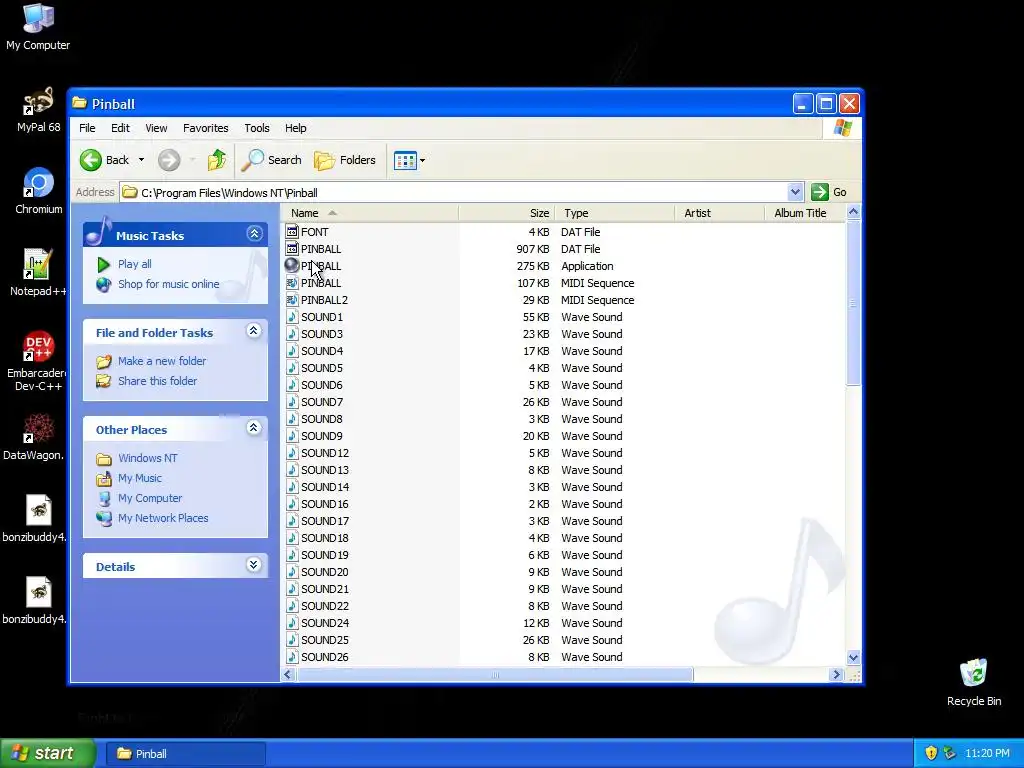The width and height of the screenshot is (1024, 768).
Task: Open the View menu
Action: (x=156, y=128)
